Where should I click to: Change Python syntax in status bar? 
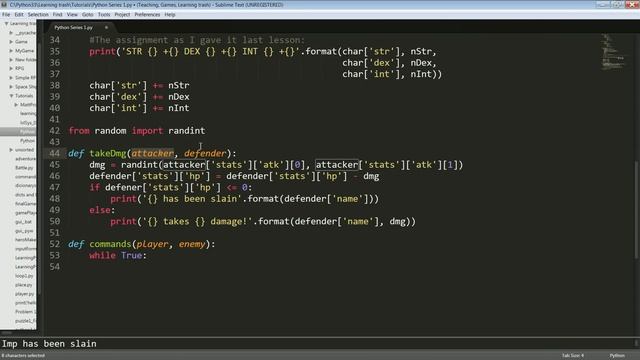click(617, 356)
